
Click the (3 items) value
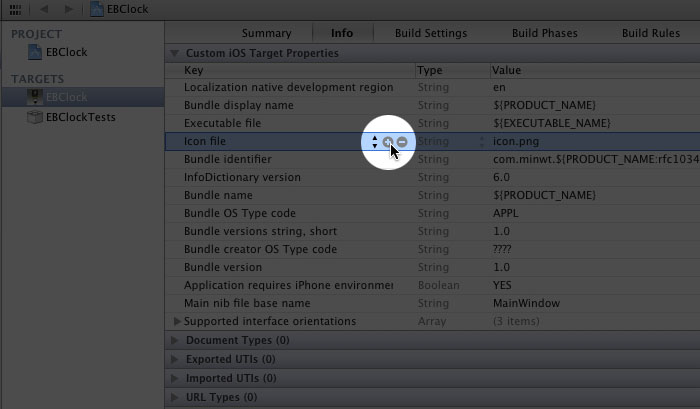pos(516,321)
